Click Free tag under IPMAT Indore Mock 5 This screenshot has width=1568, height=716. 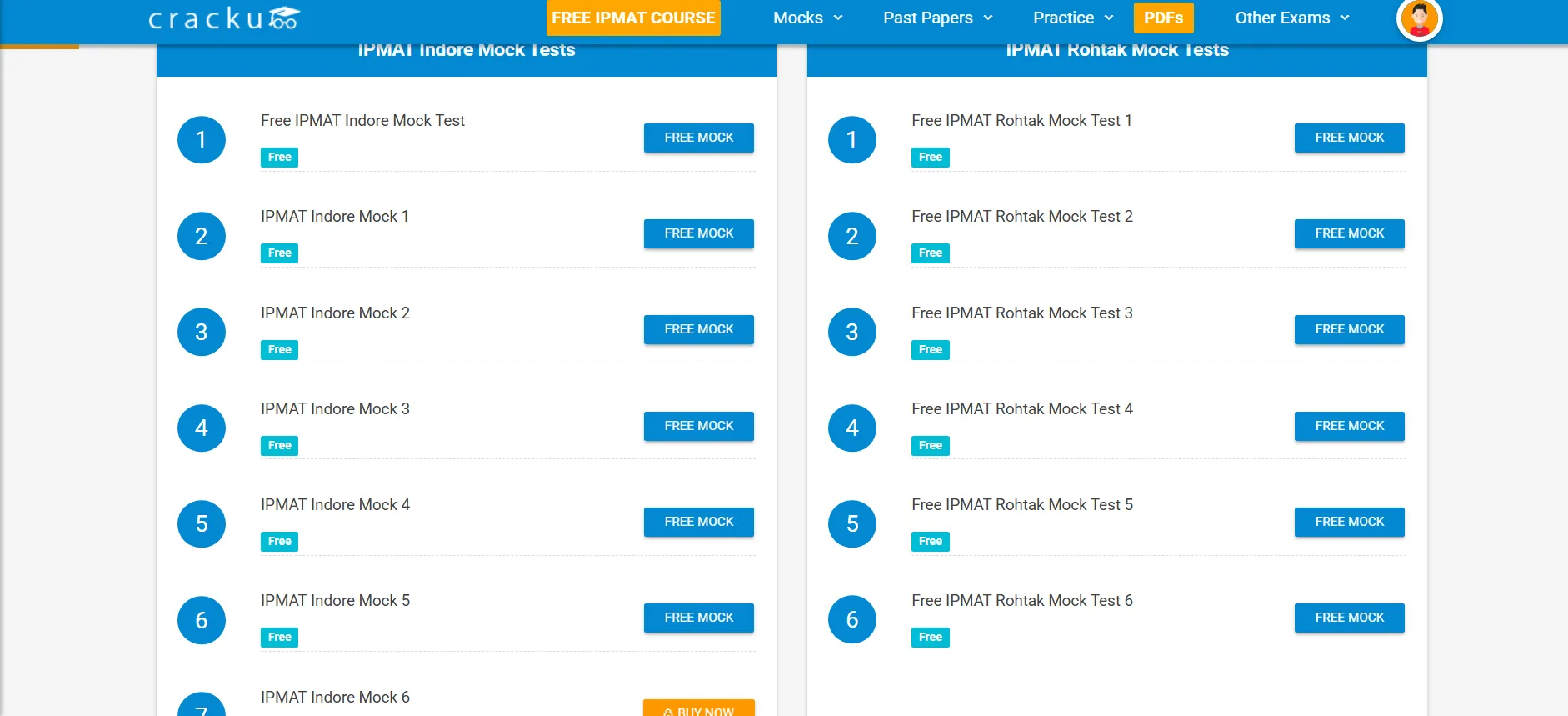[279, 638]
